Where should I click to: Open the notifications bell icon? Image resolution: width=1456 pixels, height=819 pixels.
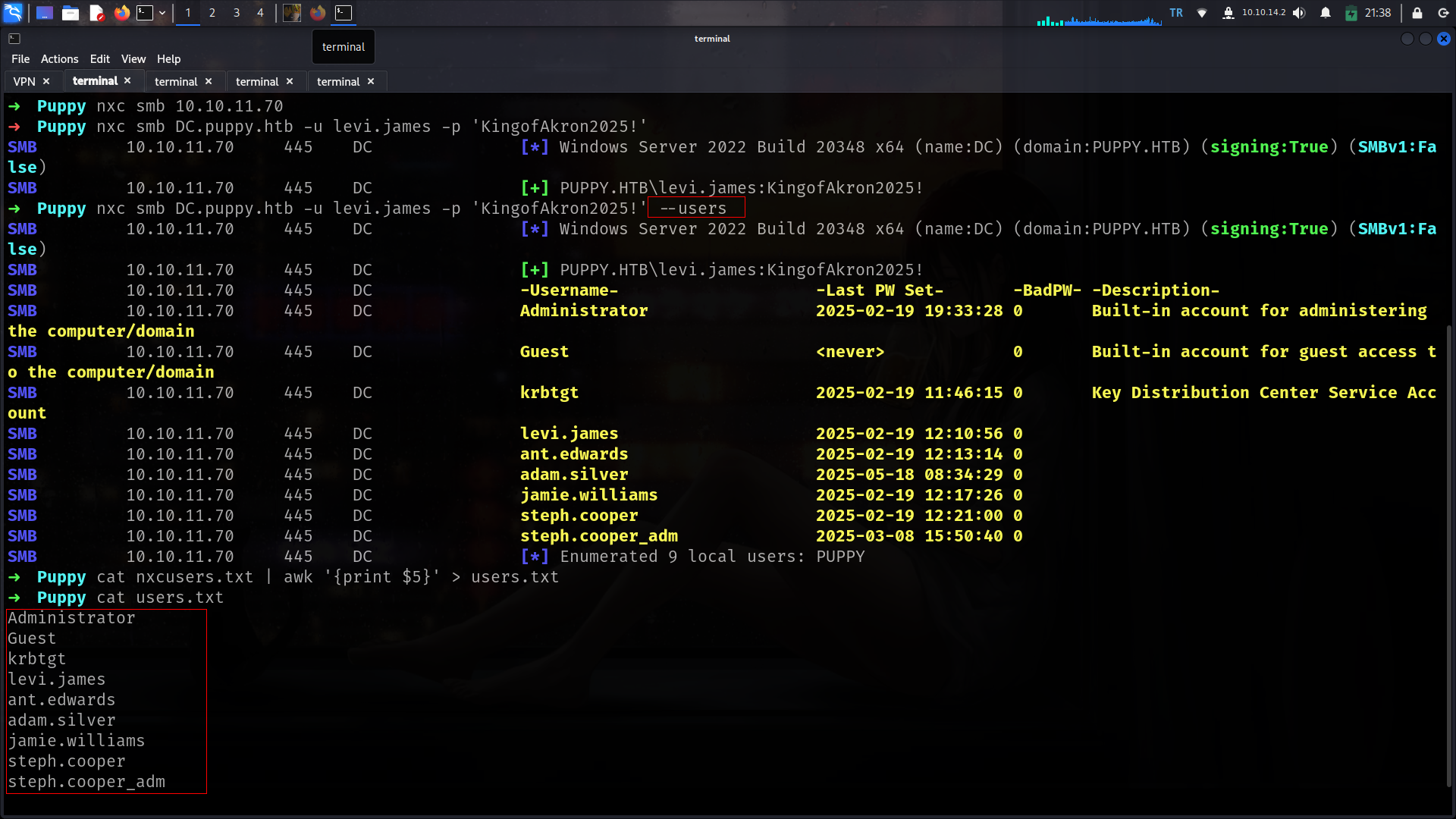(x=1326, y=13)
